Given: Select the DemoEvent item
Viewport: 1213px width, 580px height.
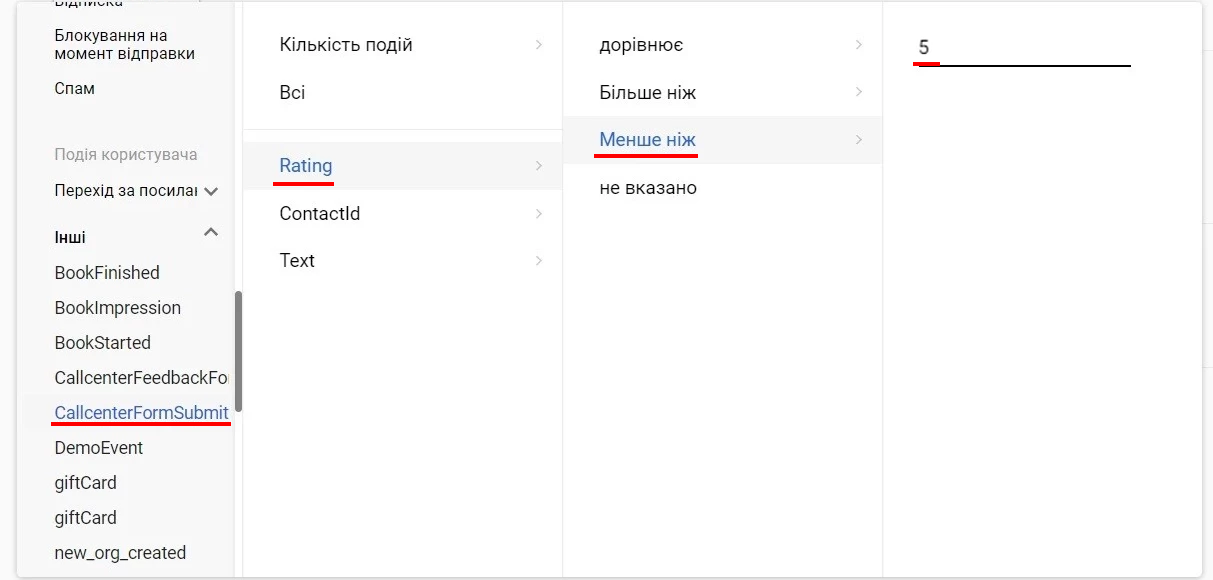Looking at the screenshot, I should tap(99, 448).
